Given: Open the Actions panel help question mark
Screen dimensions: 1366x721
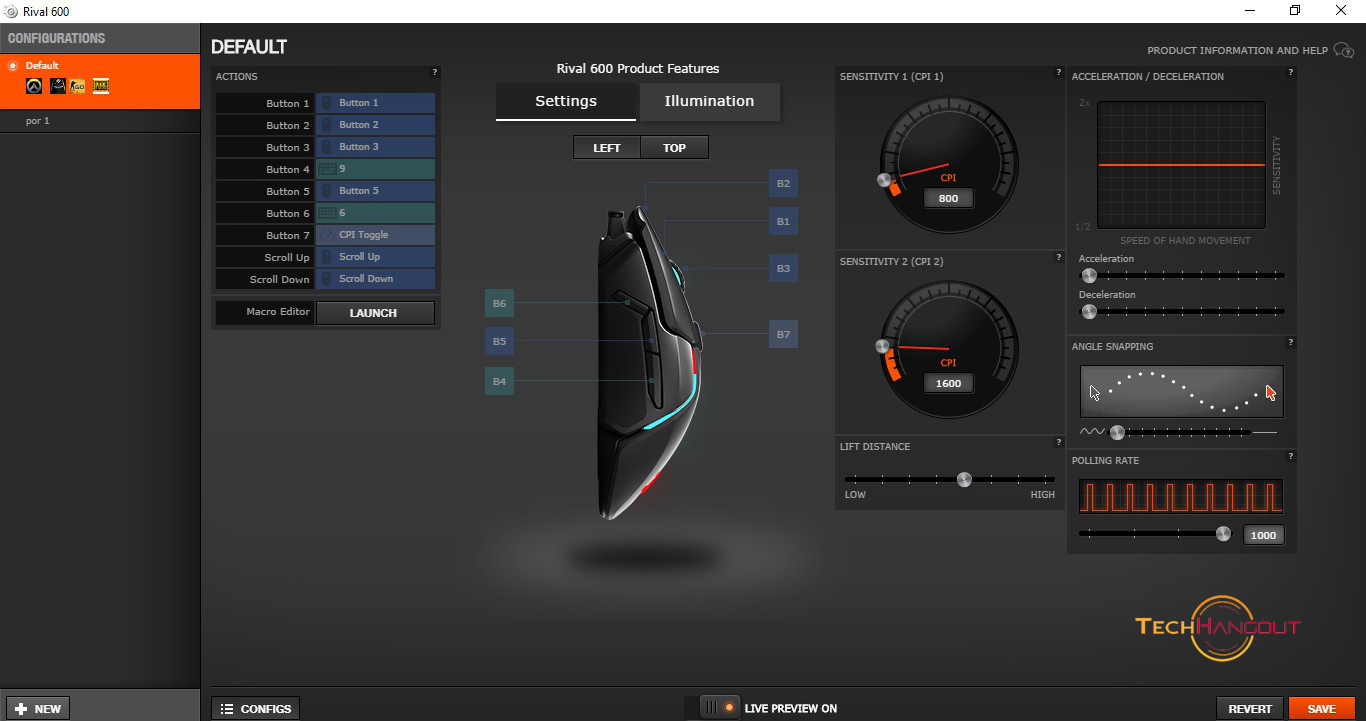Looking at the screenshot, I should 435,72.
